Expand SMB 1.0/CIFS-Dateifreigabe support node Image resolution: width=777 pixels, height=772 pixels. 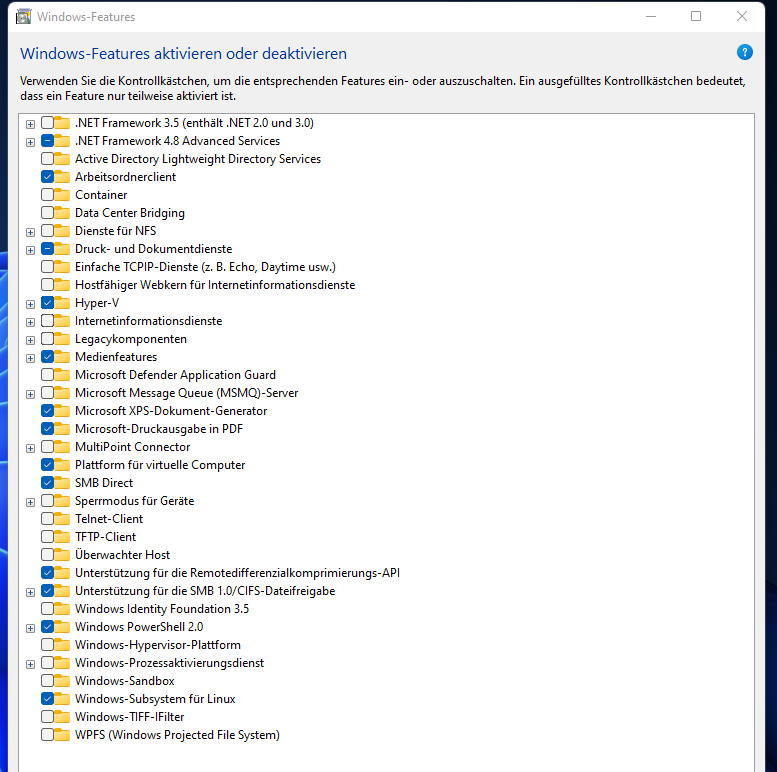30,592
